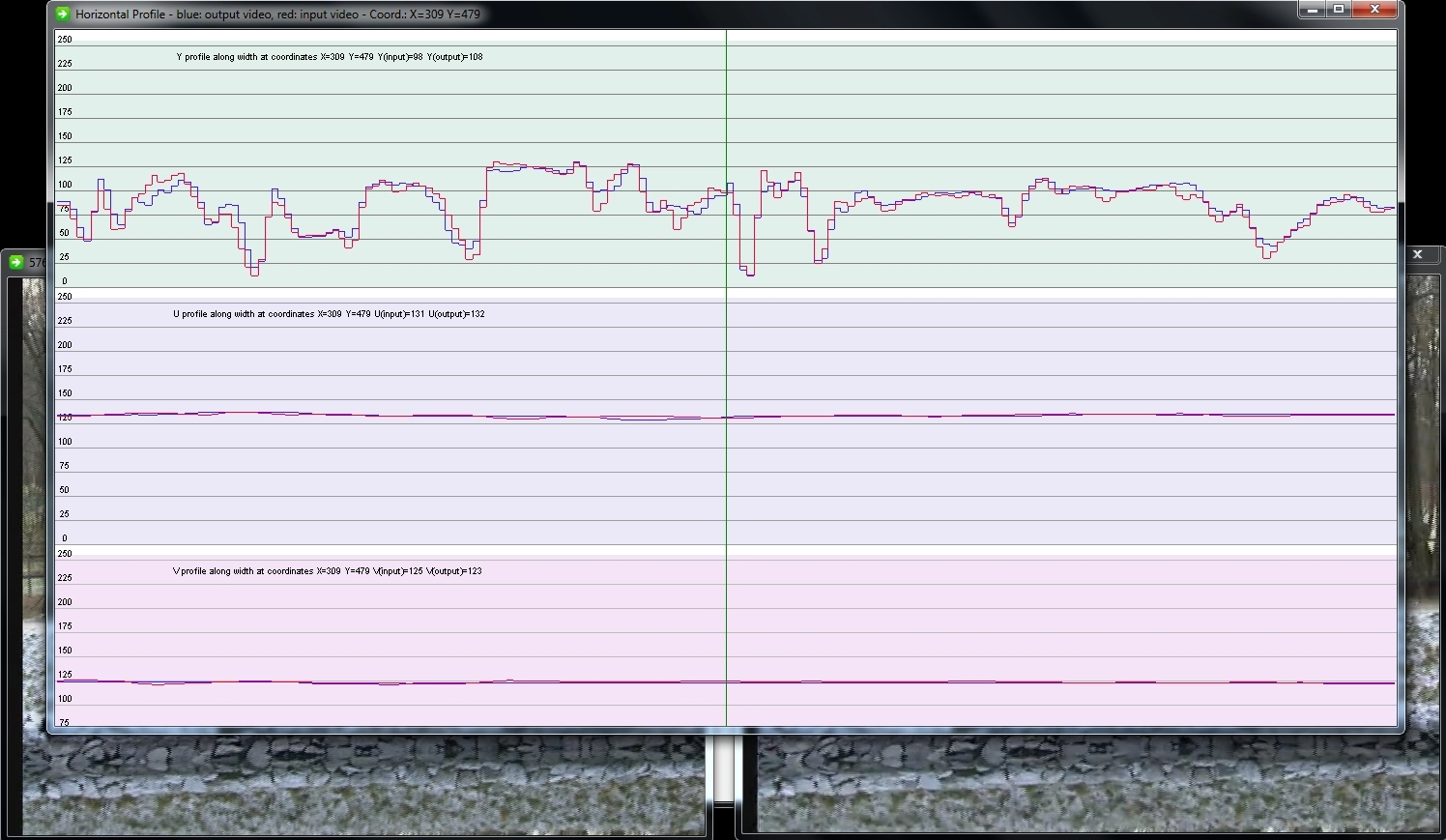This screenshot has height=840, width=1446.
Task: Click the U profile coordinates label
Action: click(x=329, y=314)
